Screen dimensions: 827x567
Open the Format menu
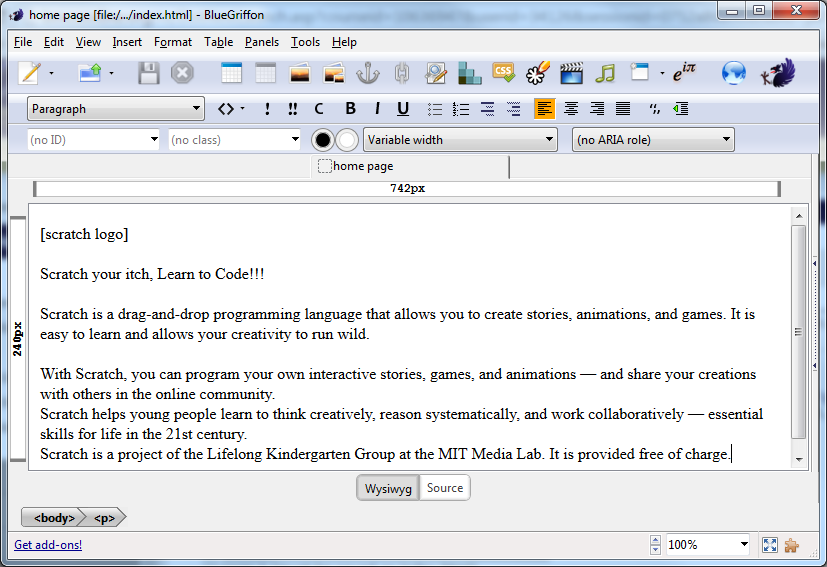click(173, 42)
